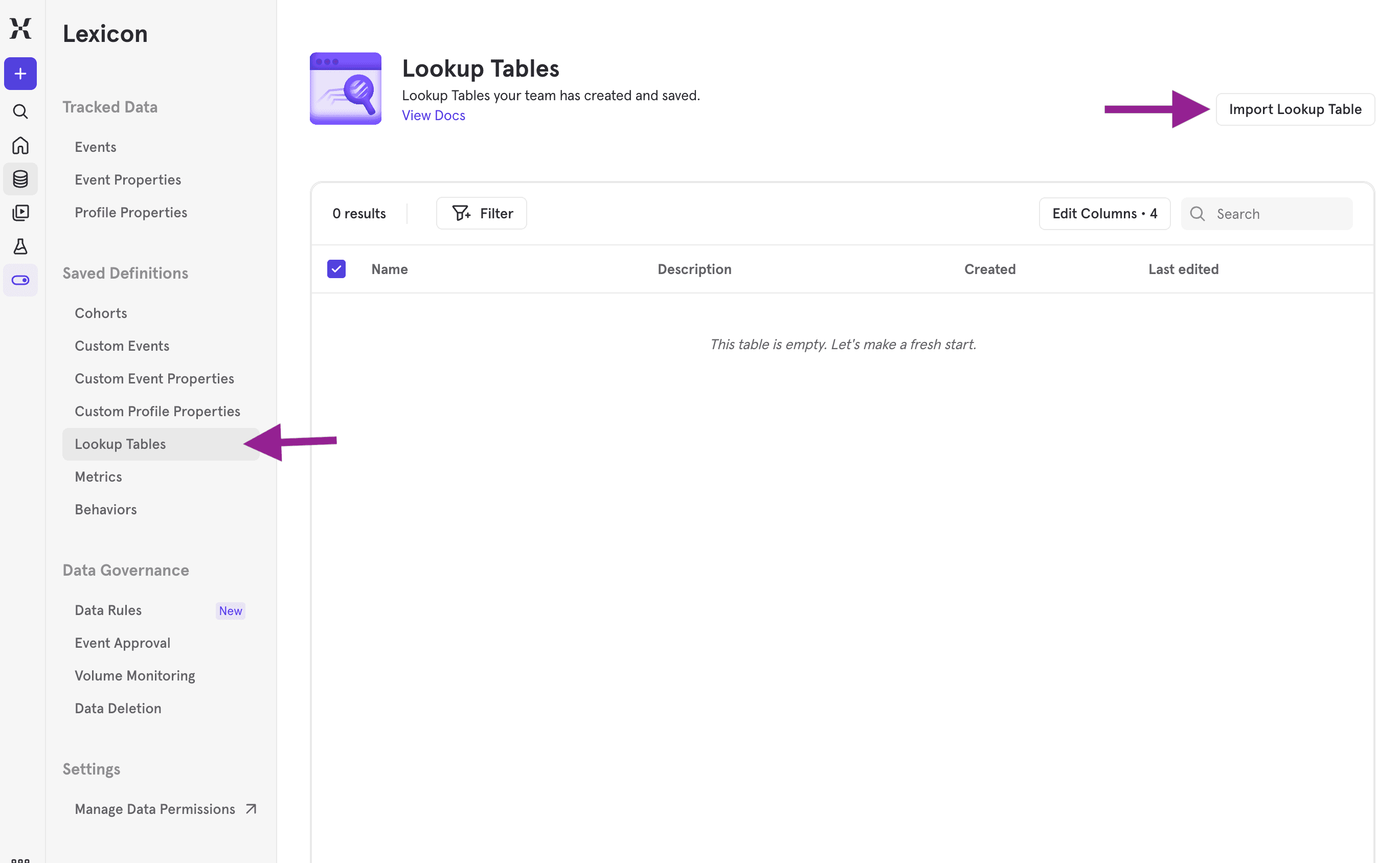Open the View Docs link
Viewport: 1400px width, 863px height.
433,116
